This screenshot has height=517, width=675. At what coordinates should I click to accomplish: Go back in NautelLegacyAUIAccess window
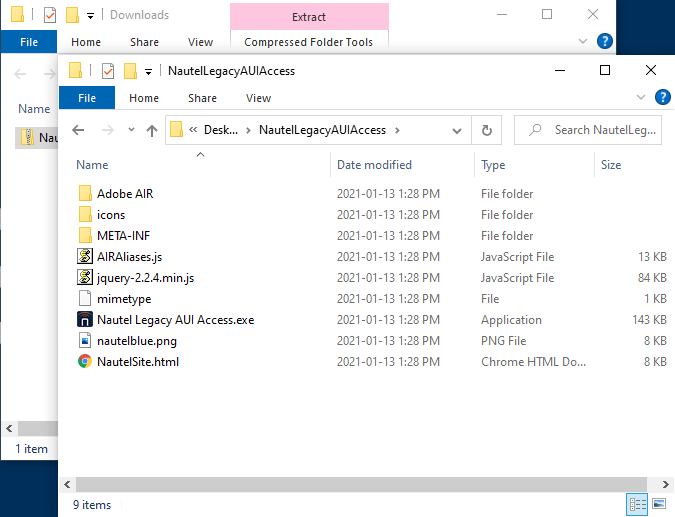78,130
